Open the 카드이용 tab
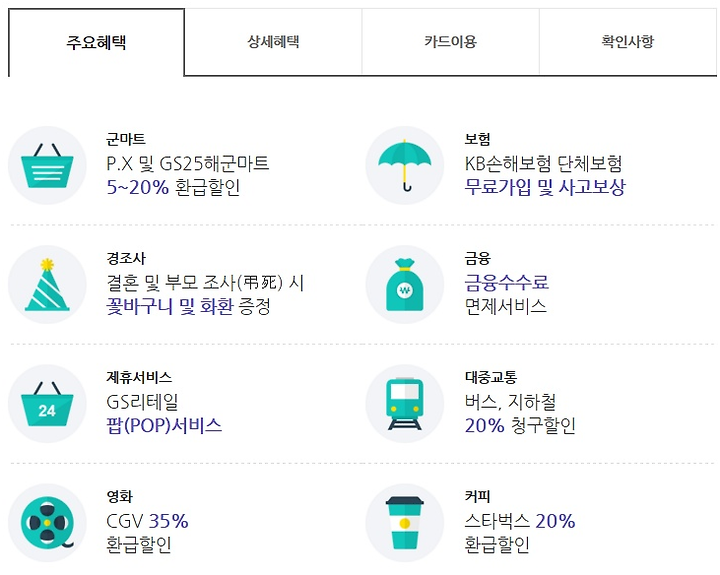Viewport: 720px width, 575px height. 450,42
